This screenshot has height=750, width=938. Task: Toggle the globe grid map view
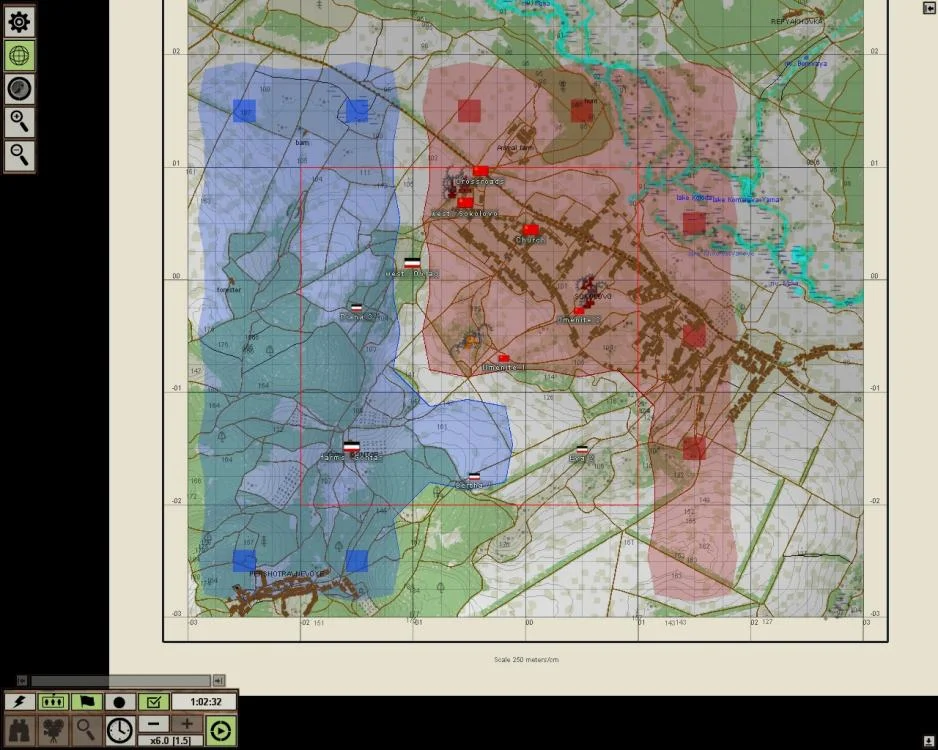point(19,55)
